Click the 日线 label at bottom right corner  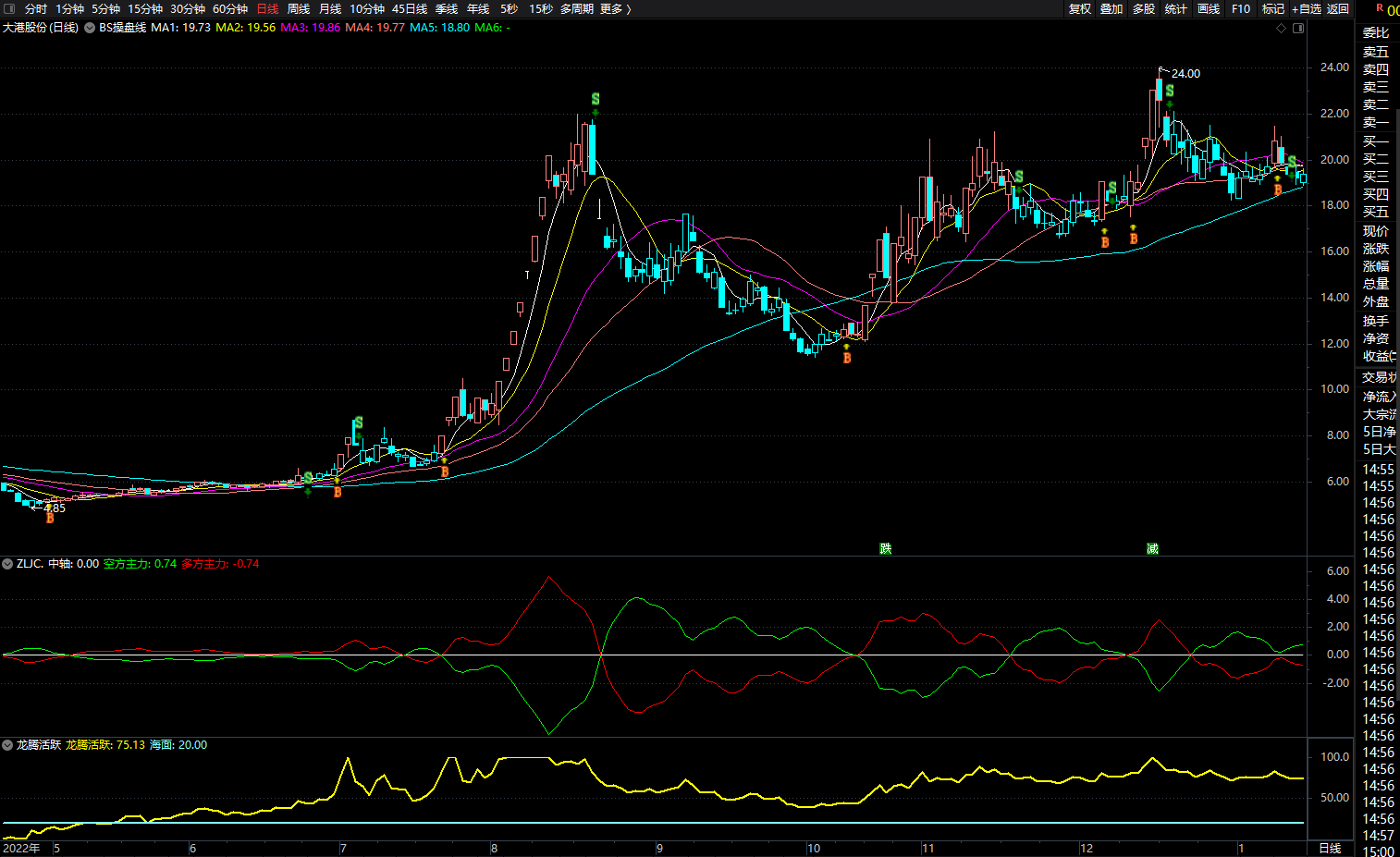1330,848
